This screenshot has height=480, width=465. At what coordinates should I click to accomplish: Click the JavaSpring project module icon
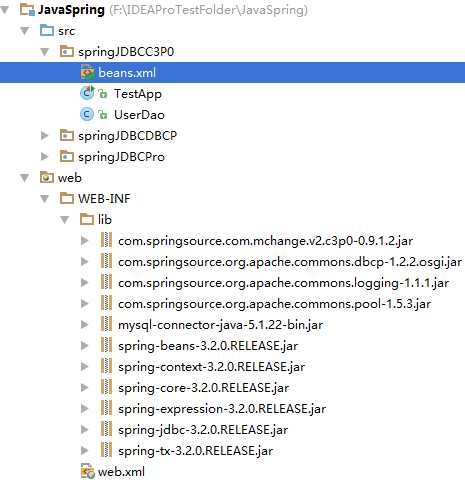point(27,9)
